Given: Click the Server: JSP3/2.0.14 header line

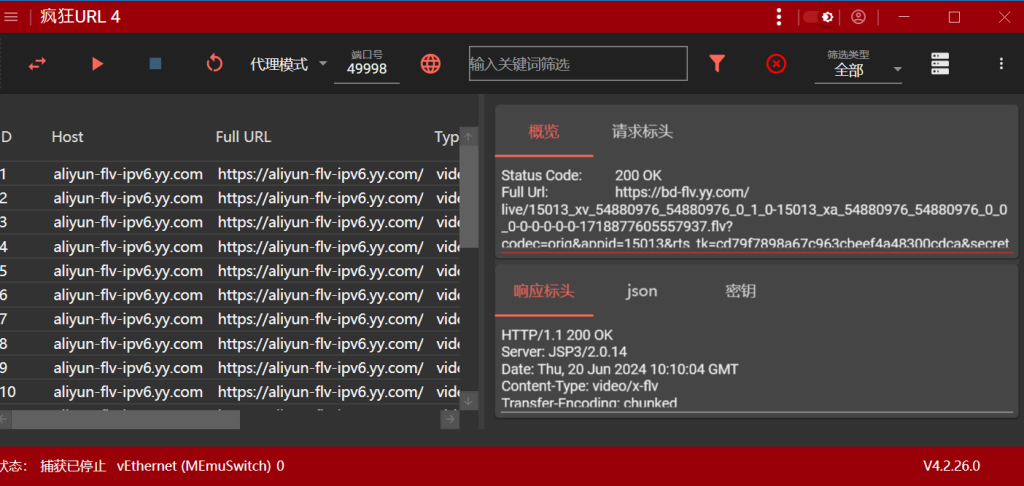Looking at the screenshot, I should [x=564, y=352].
